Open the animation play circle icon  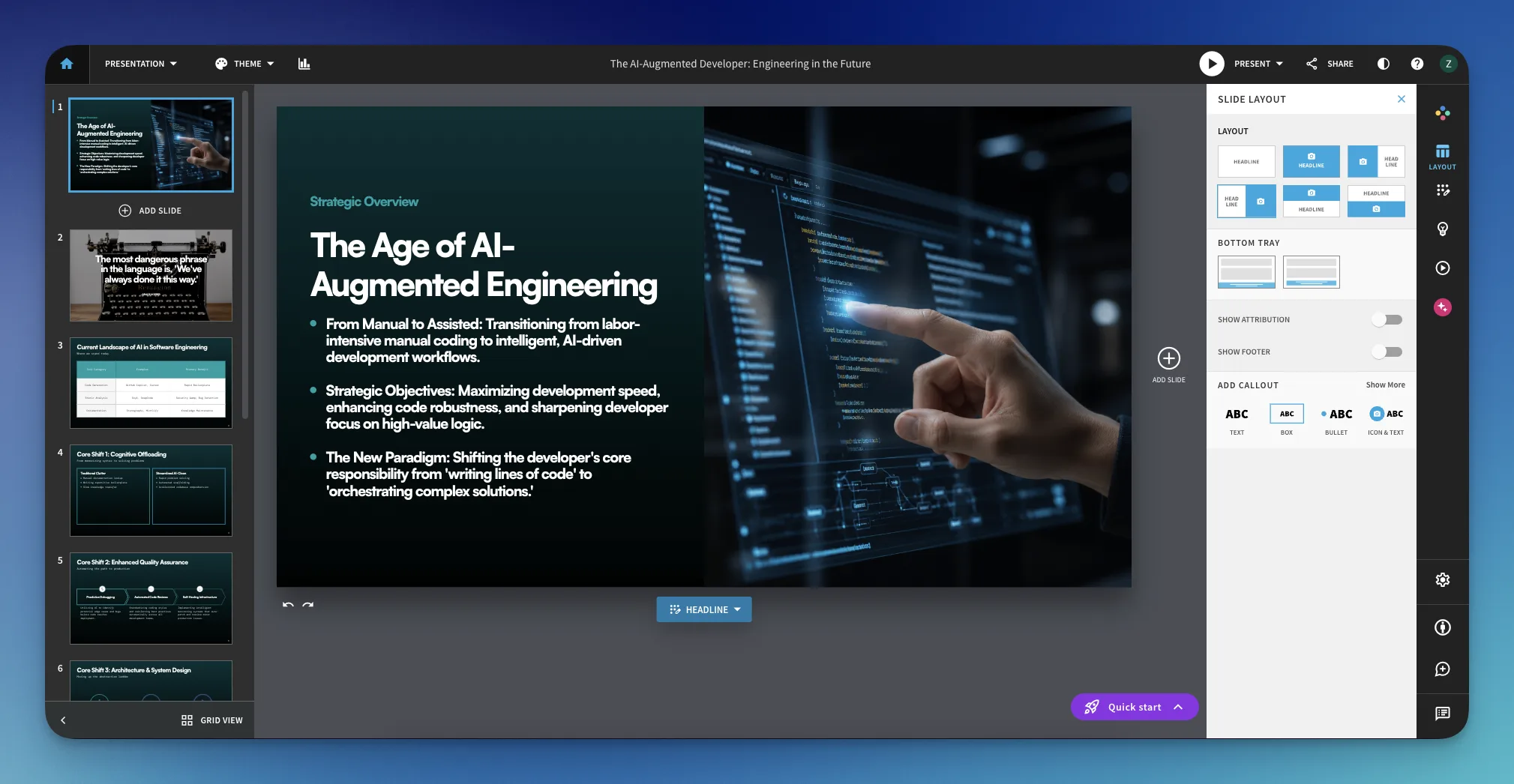tap(1442, 268)
